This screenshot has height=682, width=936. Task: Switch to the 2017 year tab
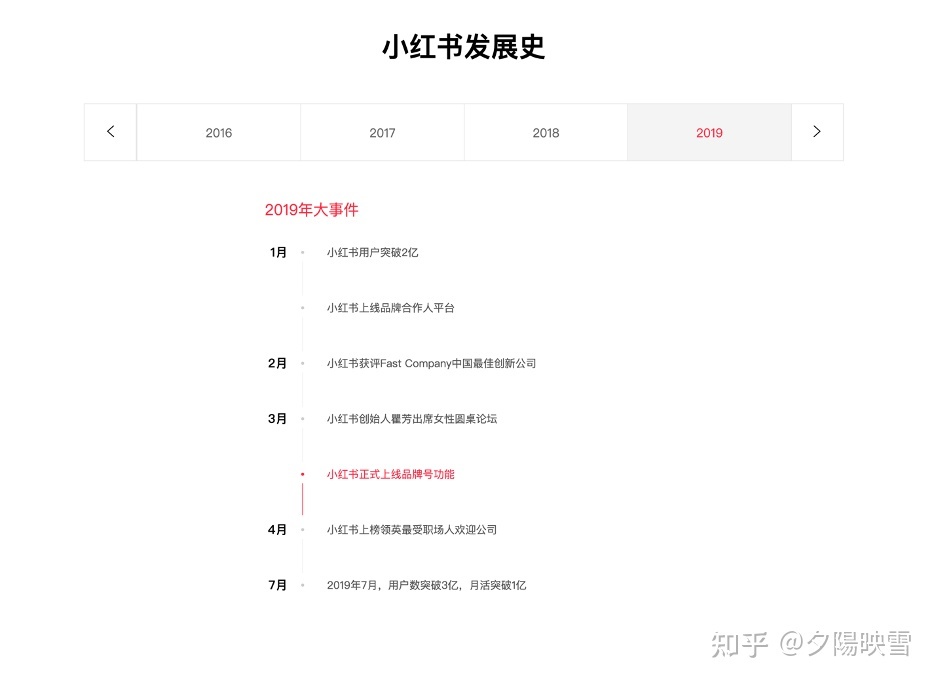click(382, 131)
